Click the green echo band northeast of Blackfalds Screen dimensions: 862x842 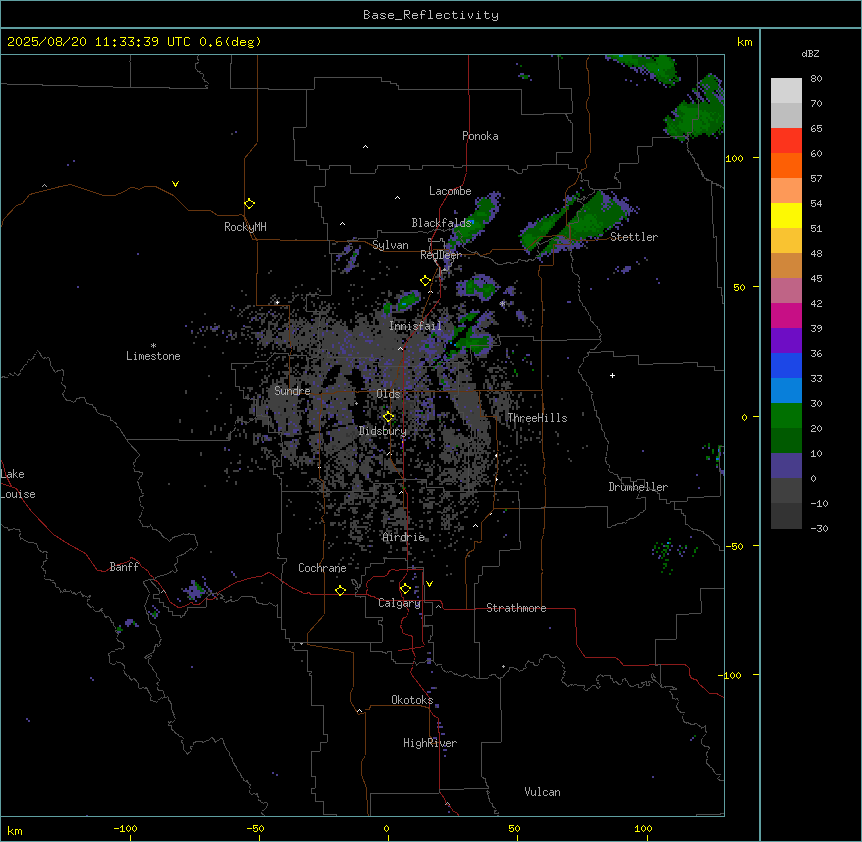[473, 221]
